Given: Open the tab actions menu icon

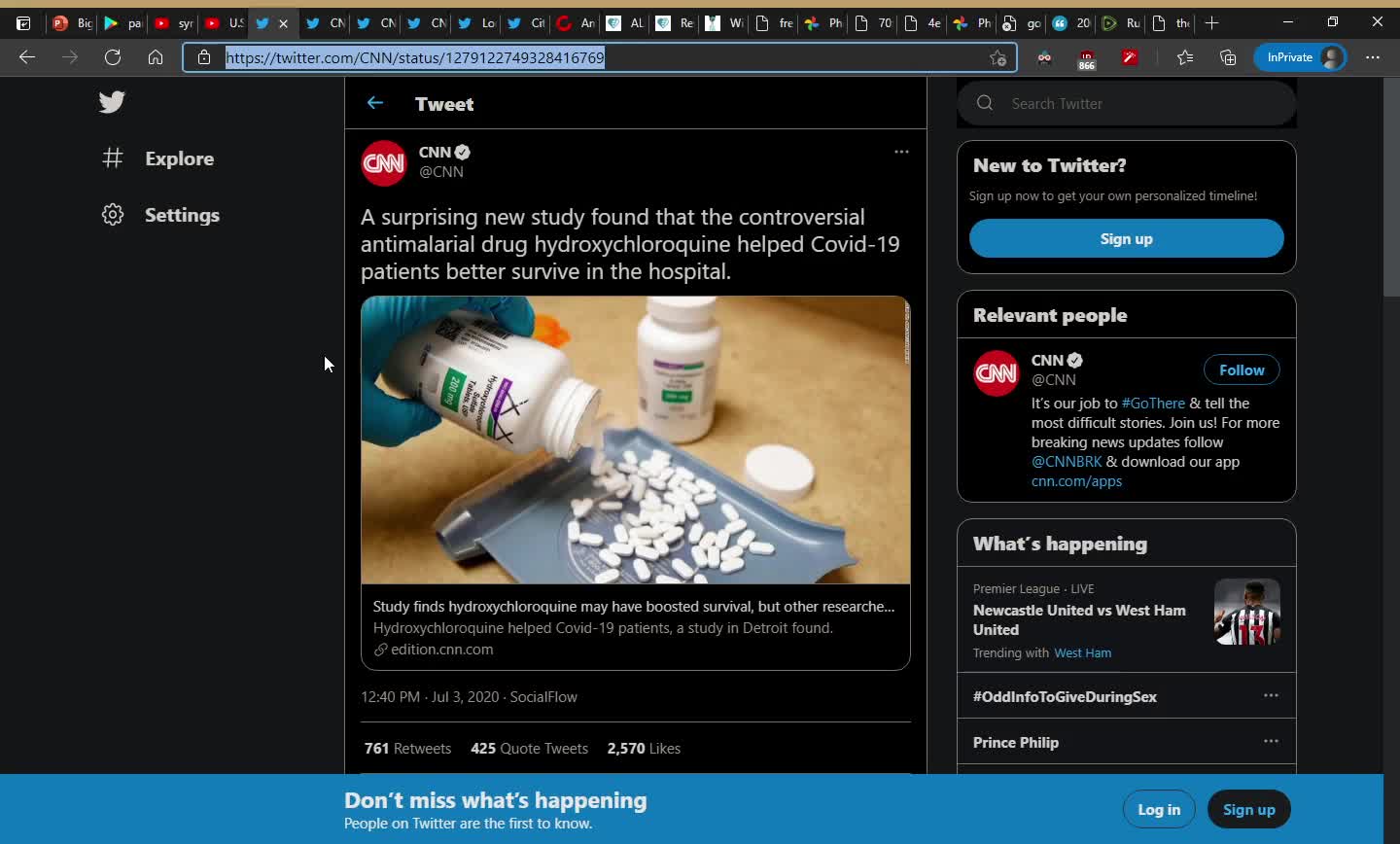Looking at the screenshot, I should [x=23, y=22].
